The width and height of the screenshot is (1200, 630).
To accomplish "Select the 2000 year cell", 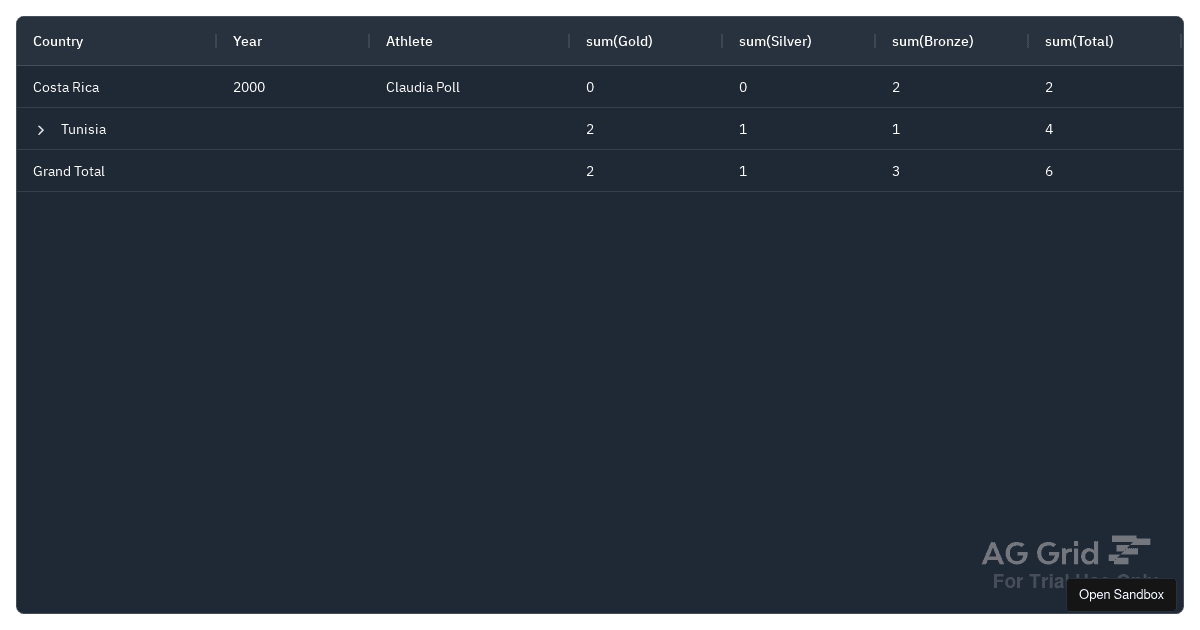I will (x=249, y=87).
